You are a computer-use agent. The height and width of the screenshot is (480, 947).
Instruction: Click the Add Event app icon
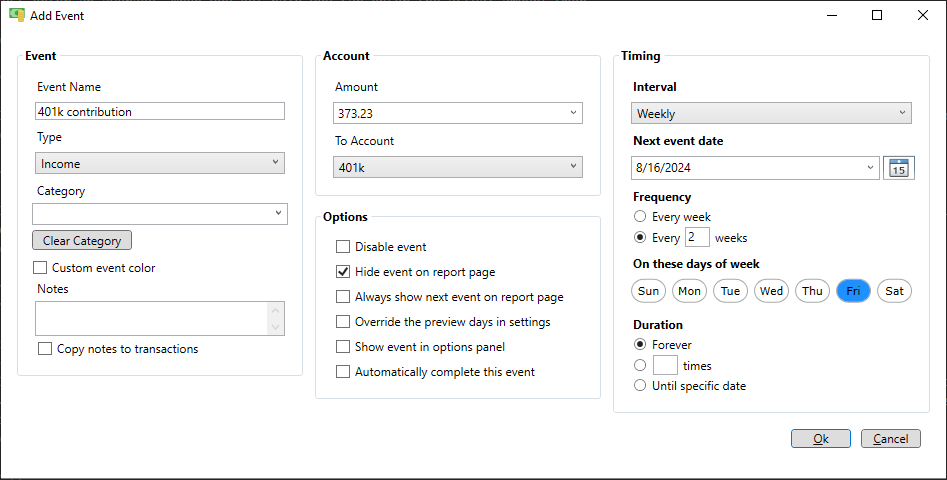tap(17, 15)
